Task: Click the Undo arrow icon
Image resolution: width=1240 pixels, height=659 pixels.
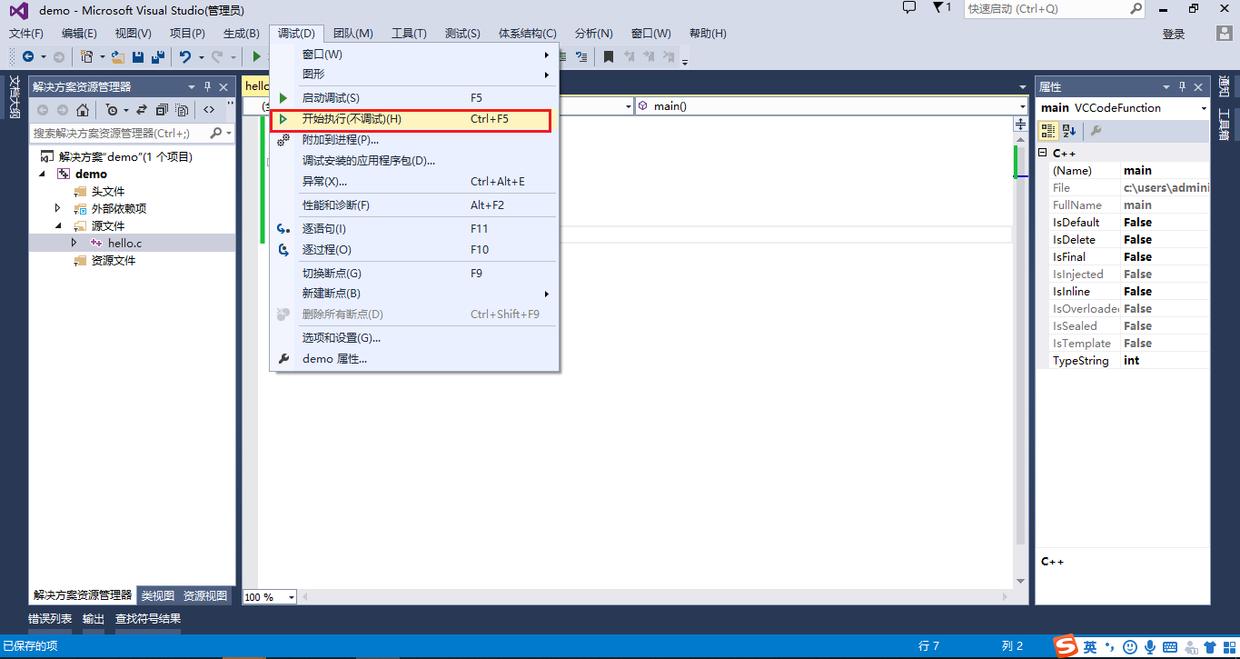Action: tap(187, 57)
